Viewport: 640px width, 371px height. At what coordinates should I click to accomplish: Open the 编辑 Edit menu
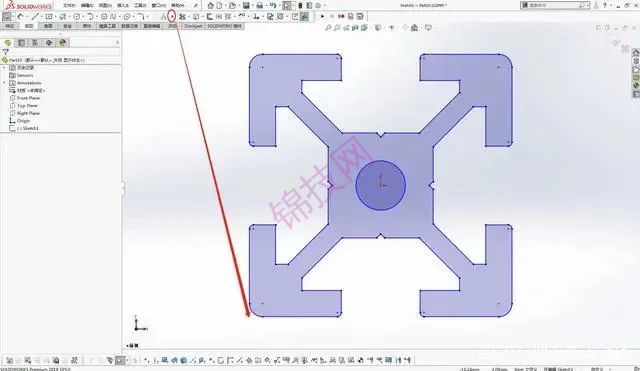87,5
